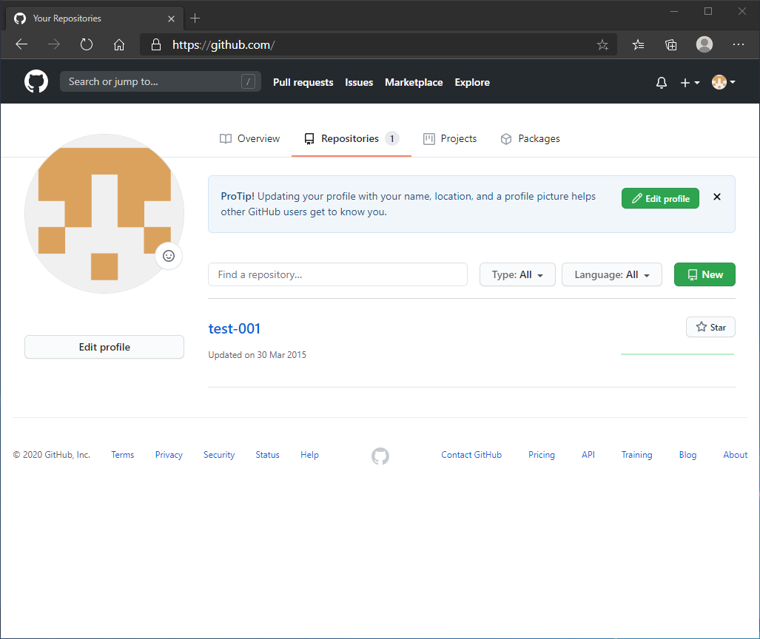The image size is (760, 639).
Task: Open the Packages tab
Action: 530,139
